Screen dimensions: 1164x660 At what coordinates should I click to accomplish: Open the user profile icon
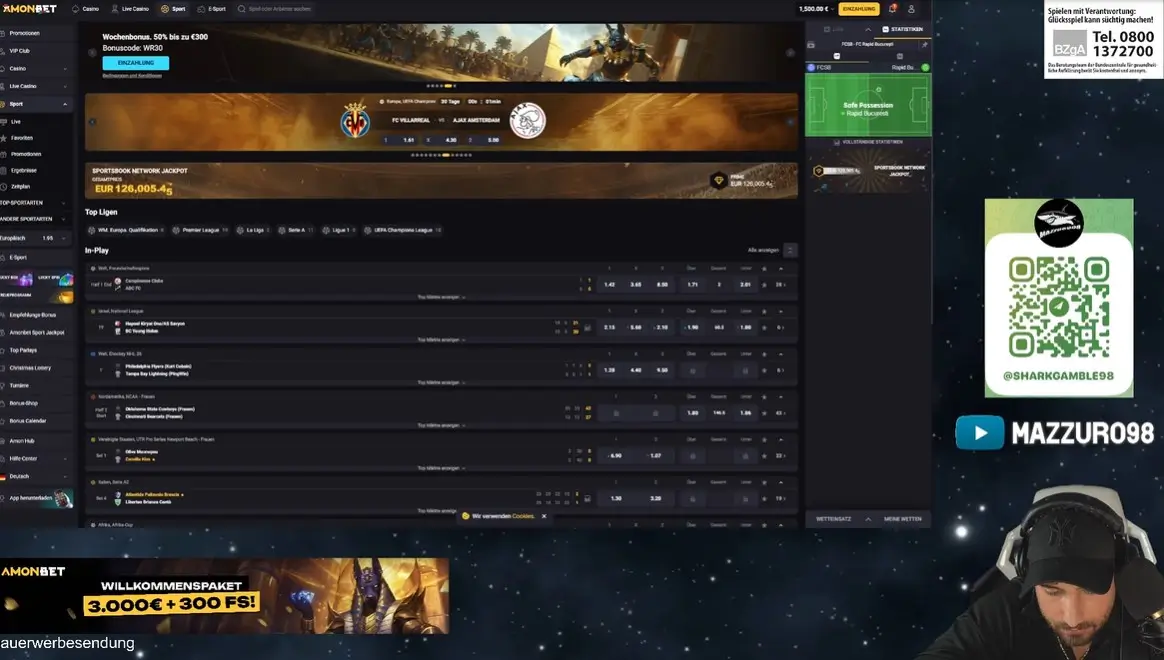pos(911,9)
